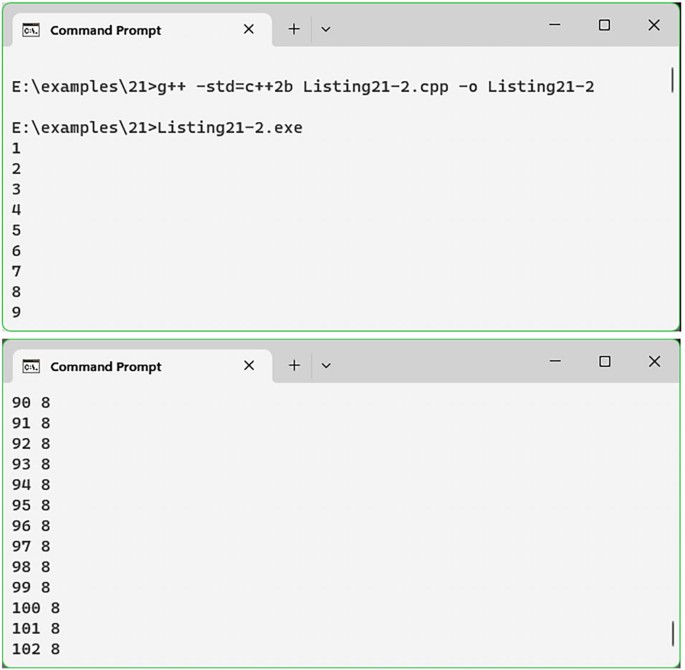Expand the profile dropdown in the bottom window
The height and width of the screenshot is (670, 685).
(x=326, y=366)
